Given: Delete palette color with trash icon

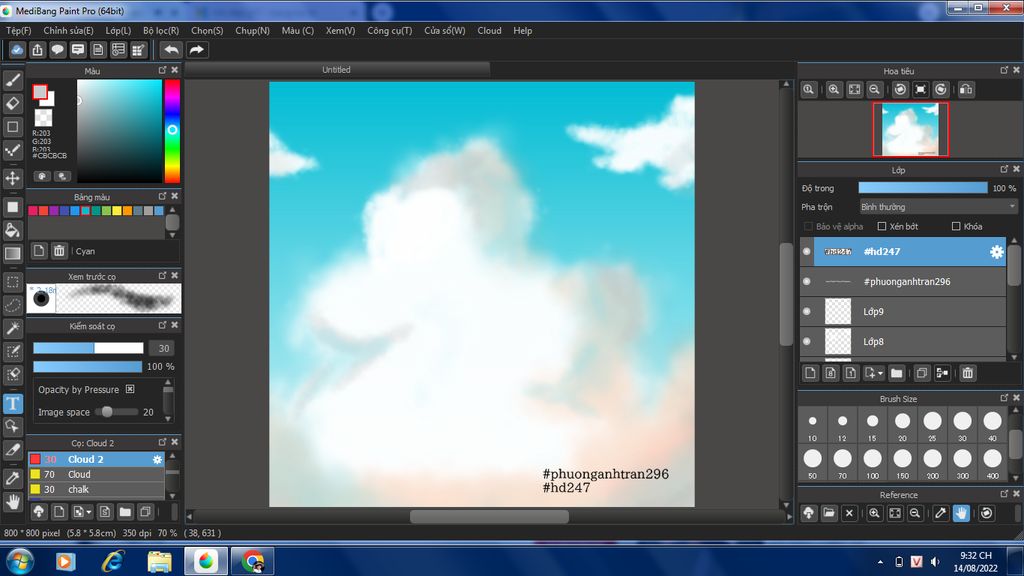Looking at the screenshot, I should point(59,251).
